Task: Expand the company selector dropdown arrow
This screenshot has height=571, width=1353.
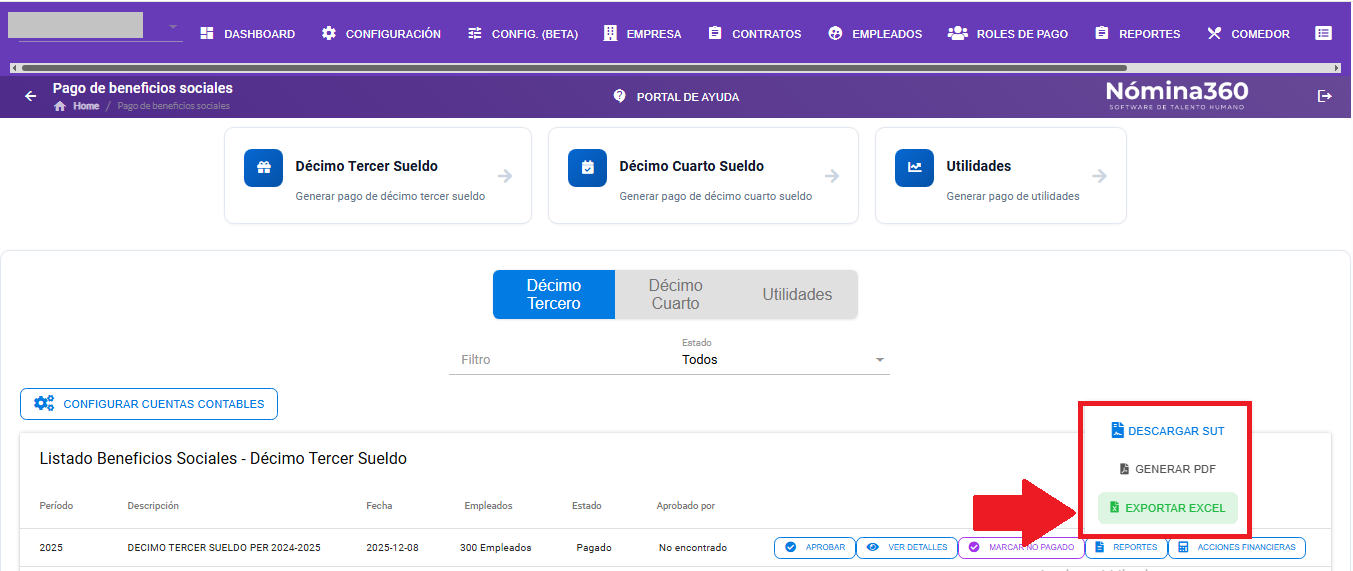Action: click(x=172, y=26)
